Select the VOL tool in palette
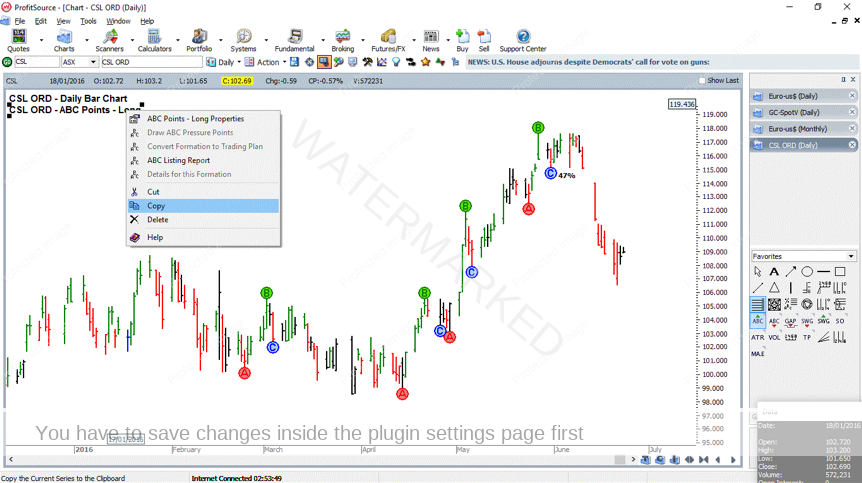Viewport: 862px width, 483px height. pos(774,337)
